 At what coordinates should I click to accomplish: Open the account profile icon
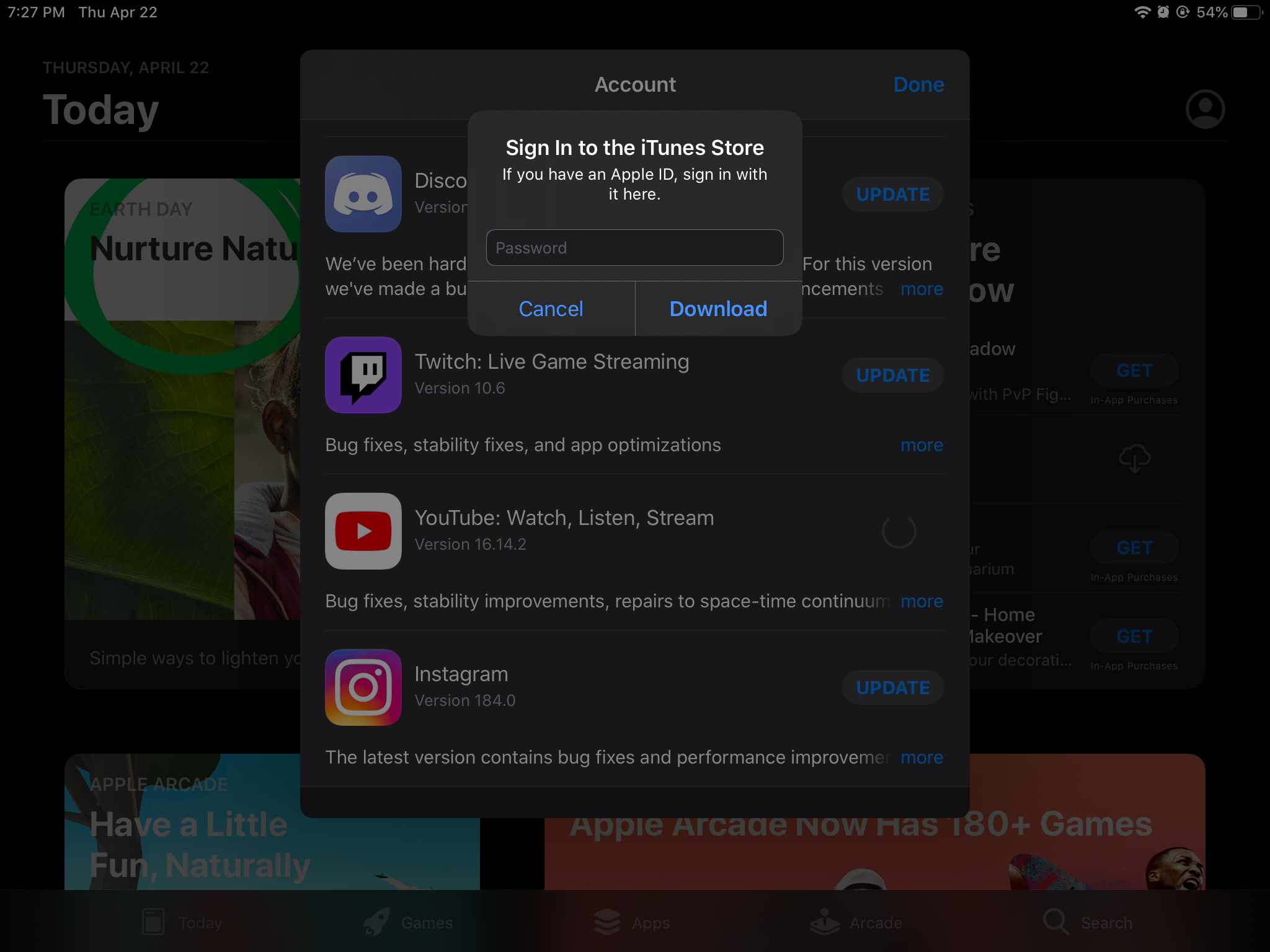[1205, 110]
